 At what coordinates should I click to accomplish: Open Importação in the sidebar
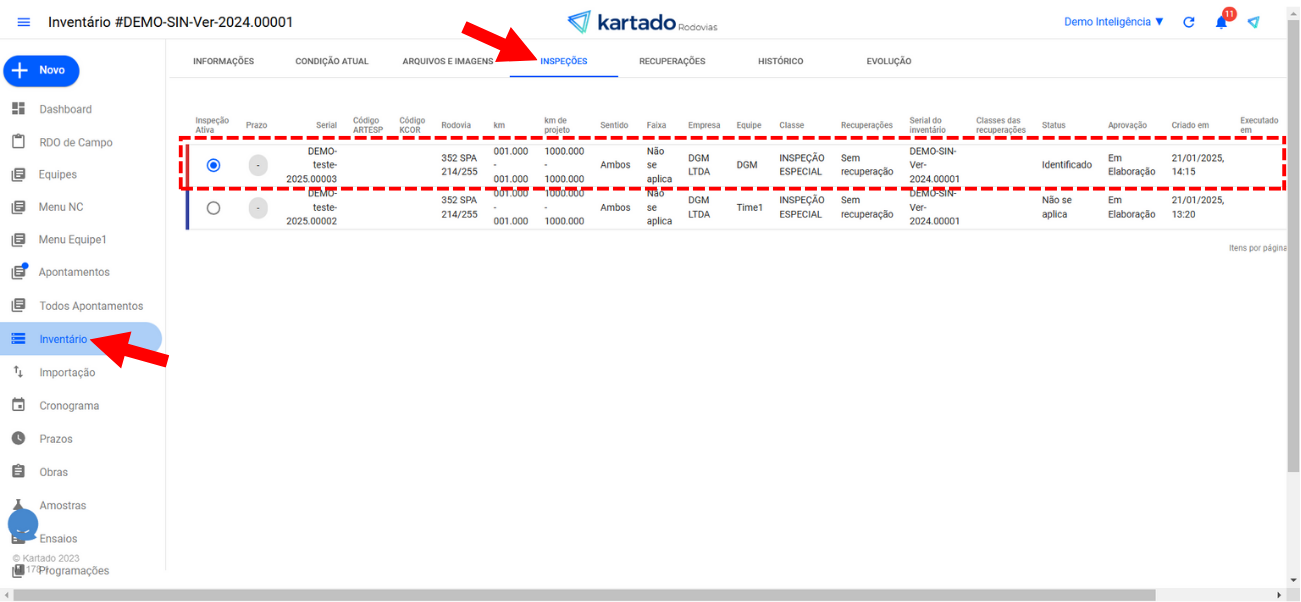[x=67, y=373]
